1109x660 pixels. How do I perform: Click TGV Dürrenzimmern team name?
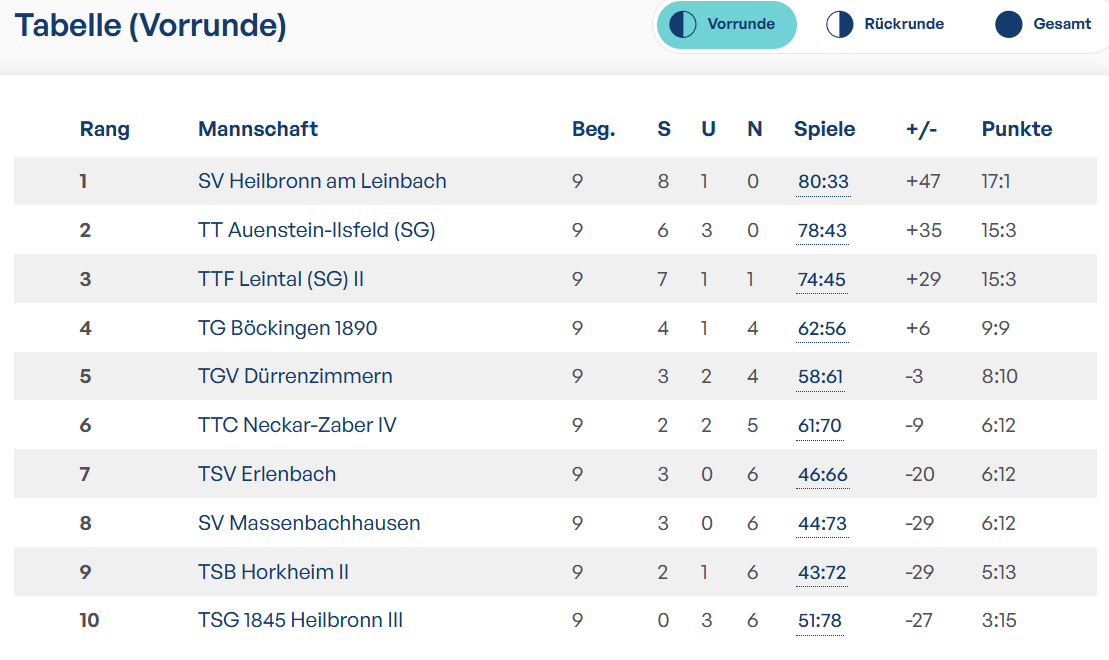295,376
